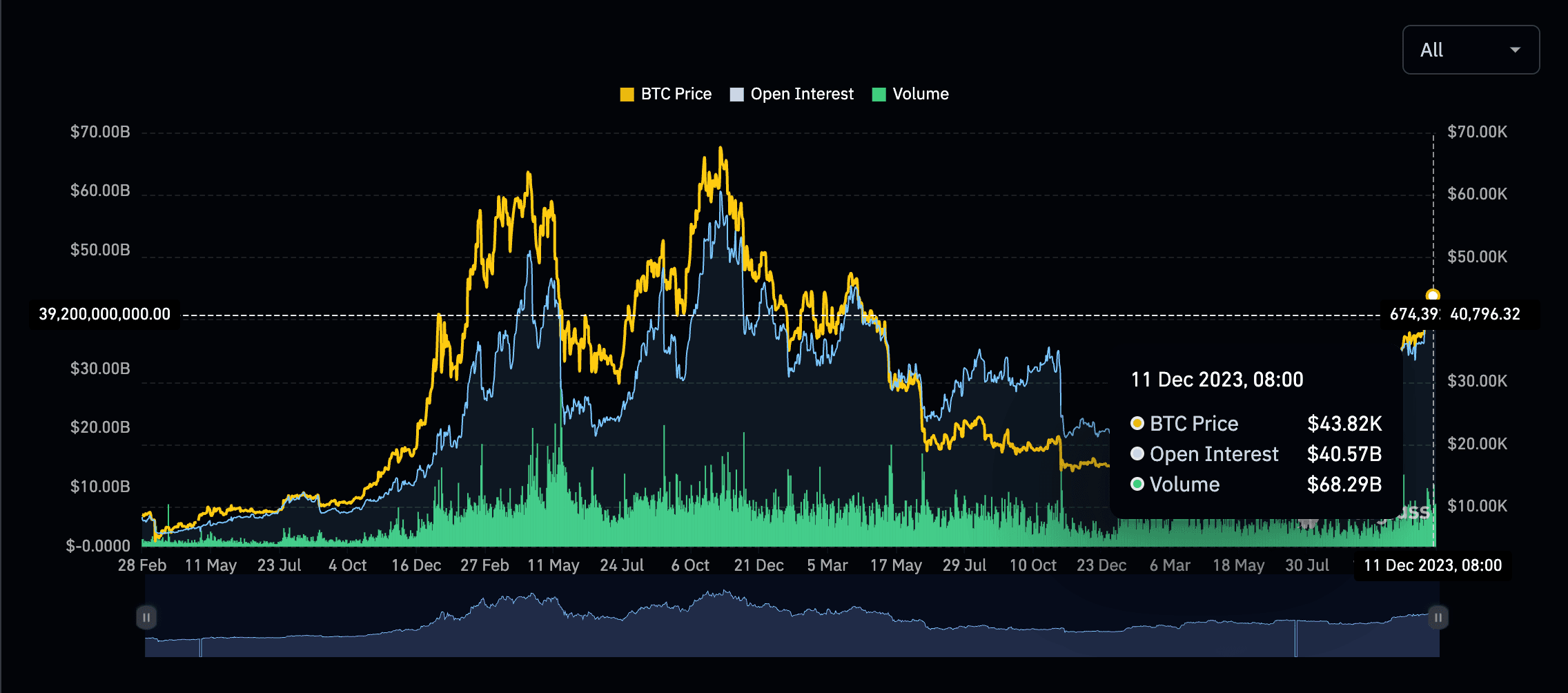This screenshot has width=1568, height=693.
Task: Toggle the Volume legend series
Action: (x=910, y=94)
